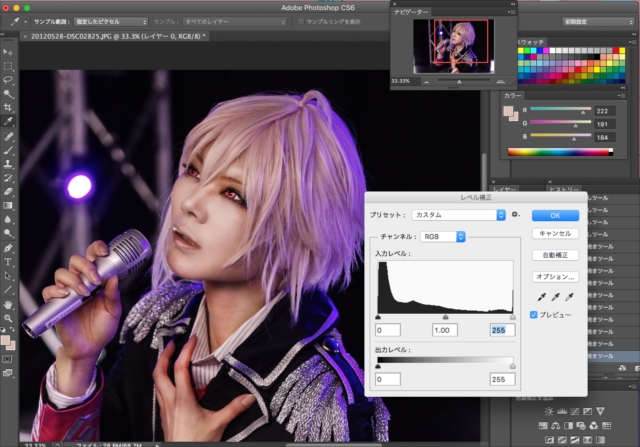The height and width of the screenshot is (447, 640).
Task: Select the History Brush tool
Action: 8,178
